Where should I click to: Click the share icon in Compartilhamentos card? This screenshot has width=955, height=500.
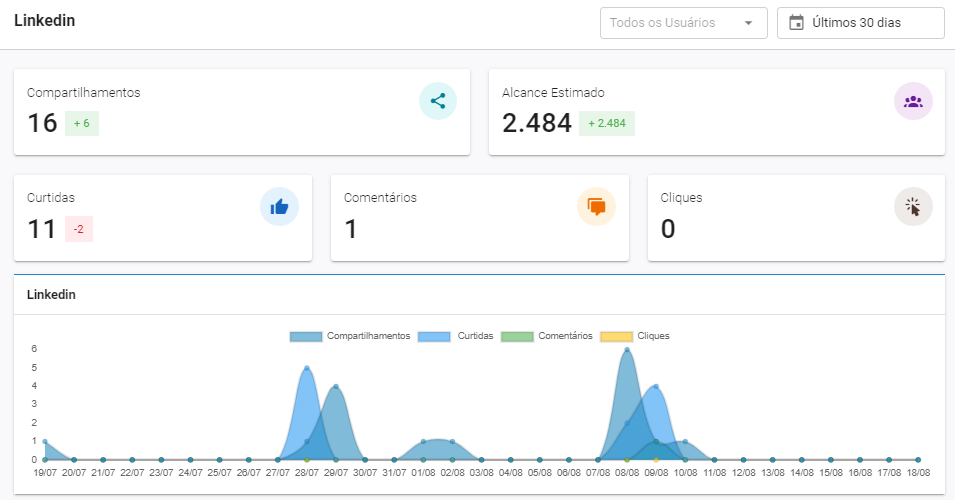click(438, 101)
